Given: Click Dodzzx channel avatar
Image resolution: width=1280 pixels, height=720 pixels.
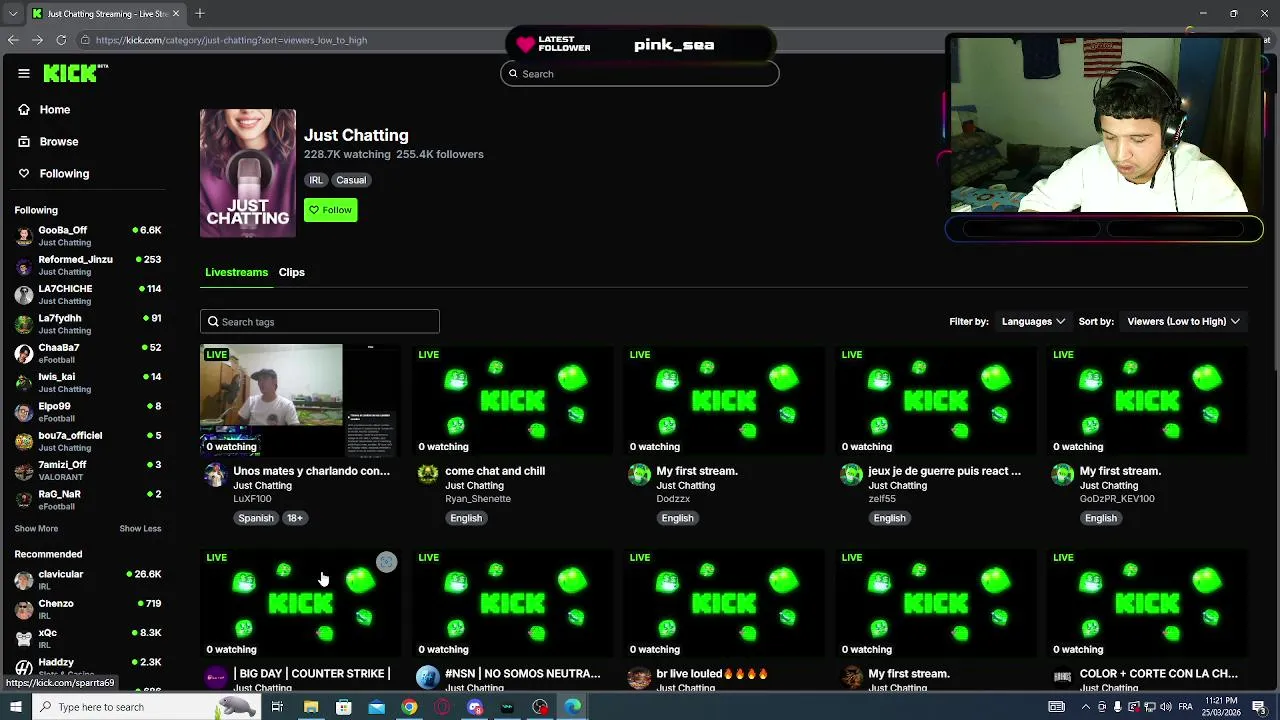Looking at the screenshot, I should (x=640, y=475).
